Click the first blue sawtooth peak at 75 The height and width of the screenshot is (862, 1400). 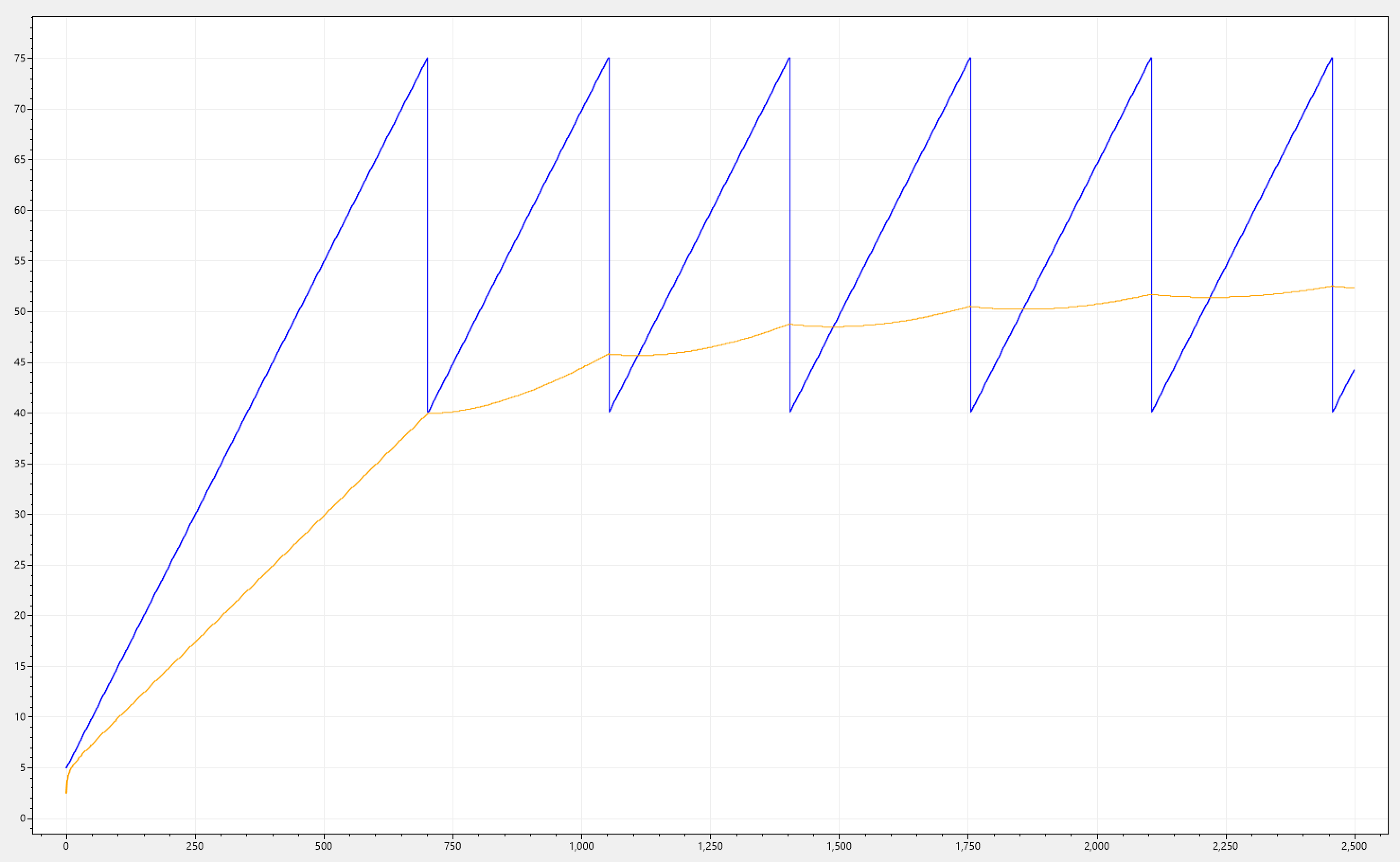coord(426,59)
